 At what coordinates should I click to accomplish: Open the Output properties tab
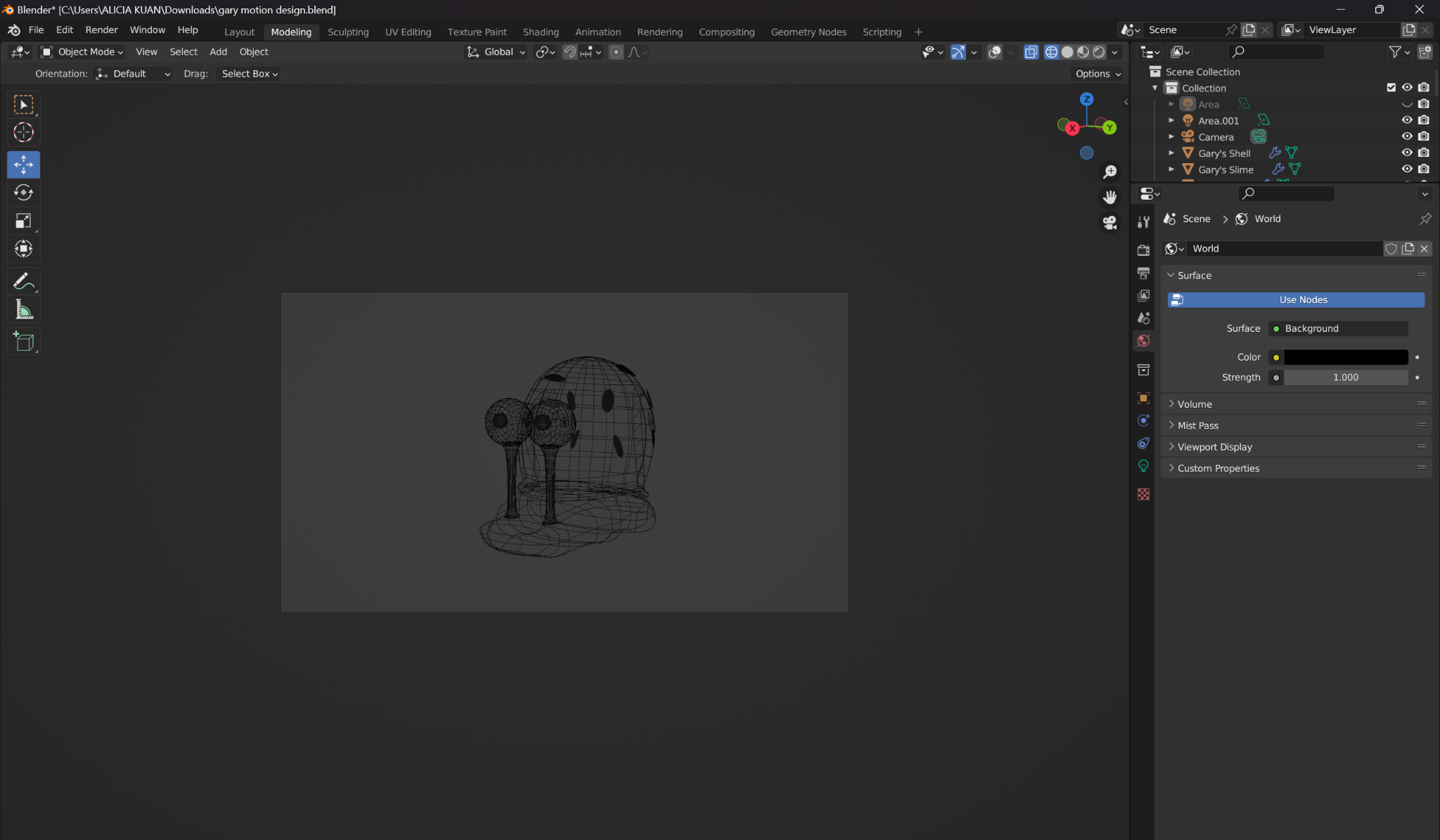pos(1143,273)
